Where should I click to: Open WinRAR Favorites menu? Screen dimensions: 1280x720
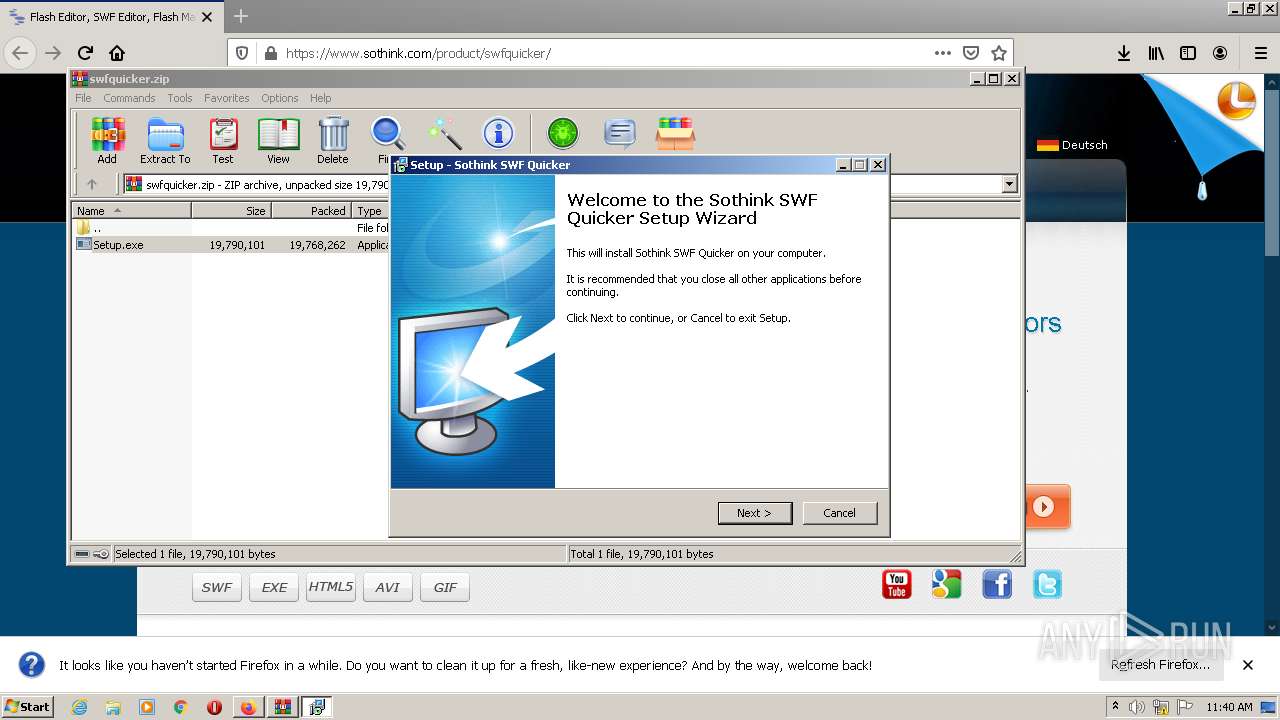(x=227, y=98)
